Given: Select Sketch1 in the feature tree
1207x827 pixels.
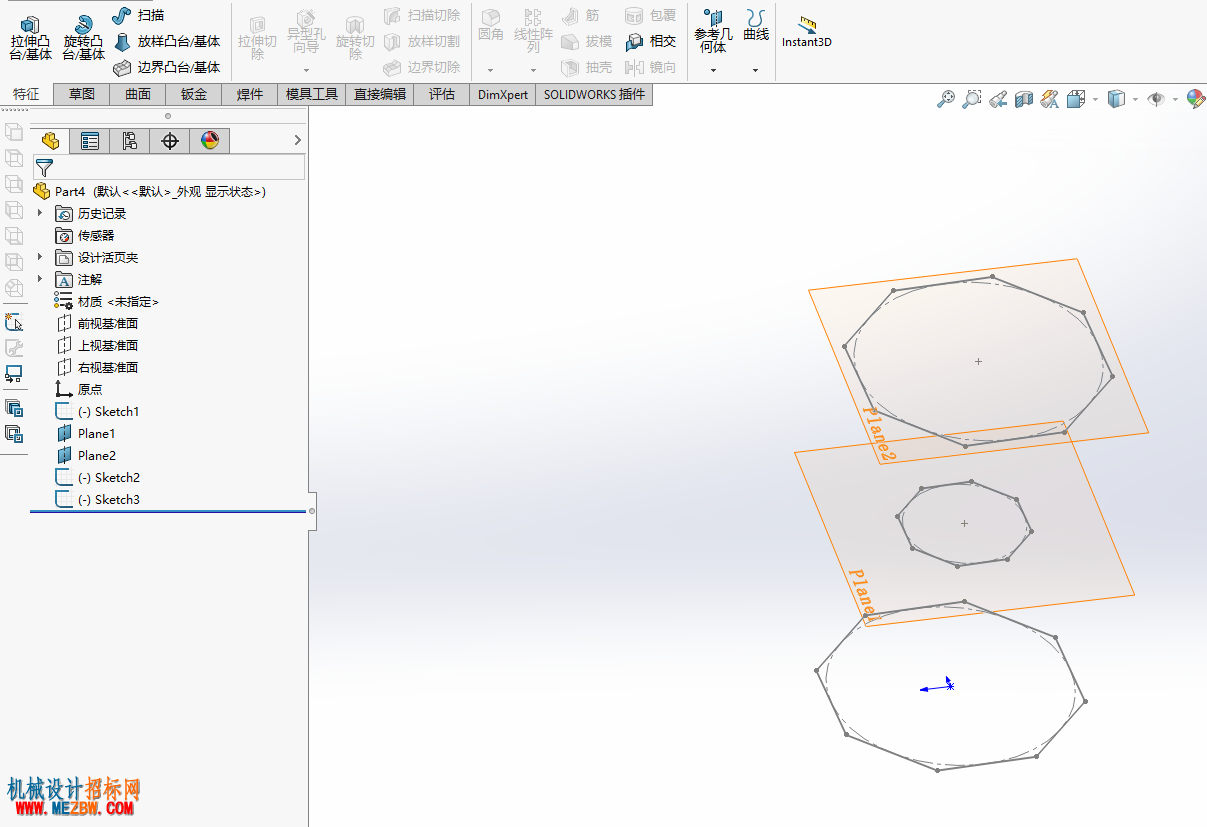Looking at the screenshot, I should (98, 411).
